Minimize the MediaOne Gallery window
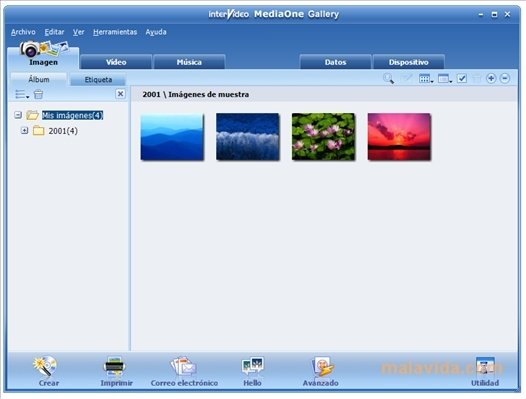 point(481,15)
